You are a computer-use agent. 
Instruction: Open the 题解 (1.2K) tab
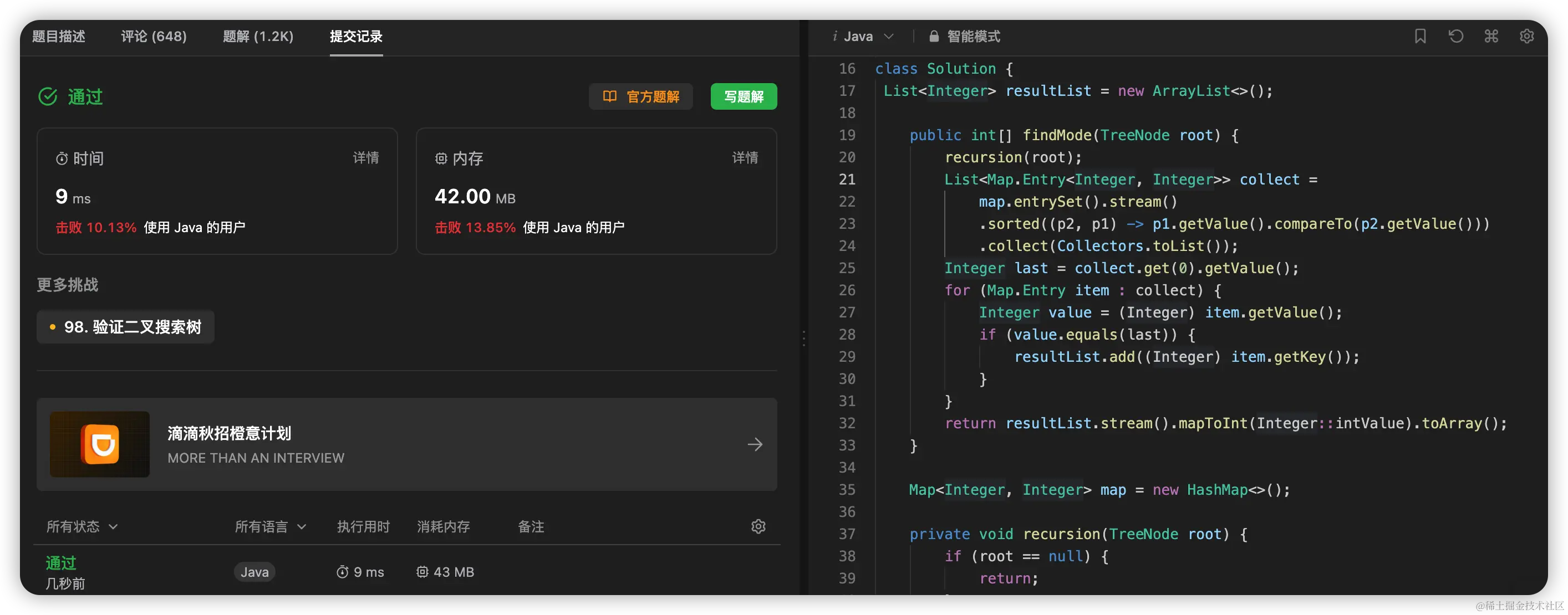(x=258, y=37)
